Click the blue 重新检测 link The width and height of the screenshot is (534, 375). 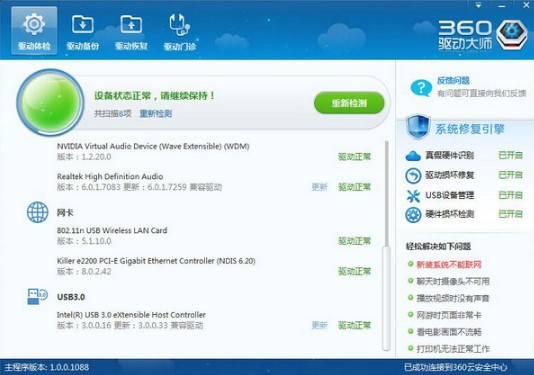coord(156,113)
